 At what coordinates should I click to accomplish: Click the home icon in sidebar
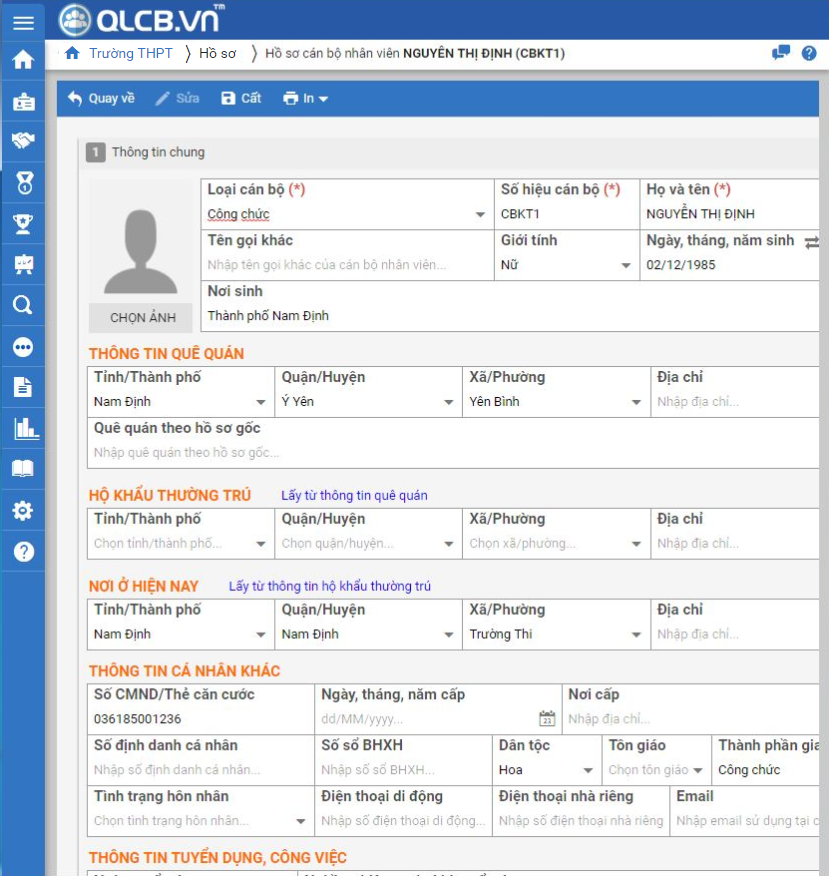(22, 60)
